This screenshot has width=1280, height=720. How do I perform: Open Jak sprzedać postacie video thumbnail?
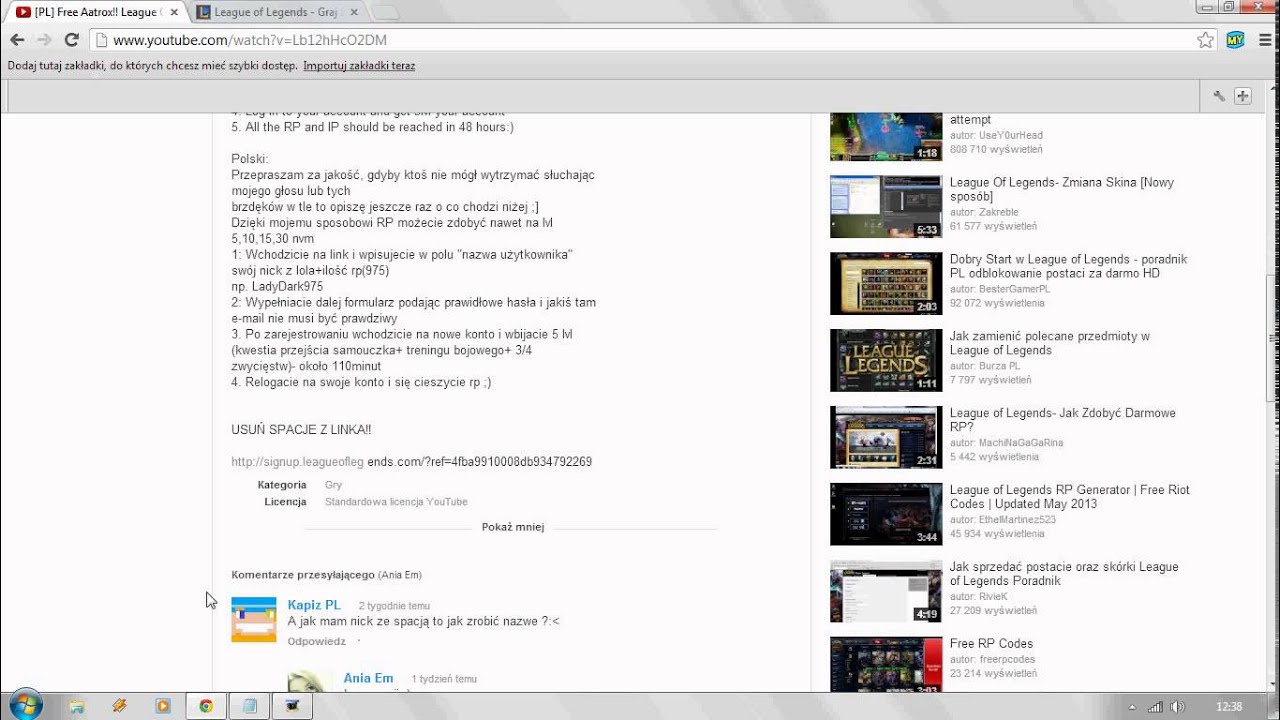[886, 591]
